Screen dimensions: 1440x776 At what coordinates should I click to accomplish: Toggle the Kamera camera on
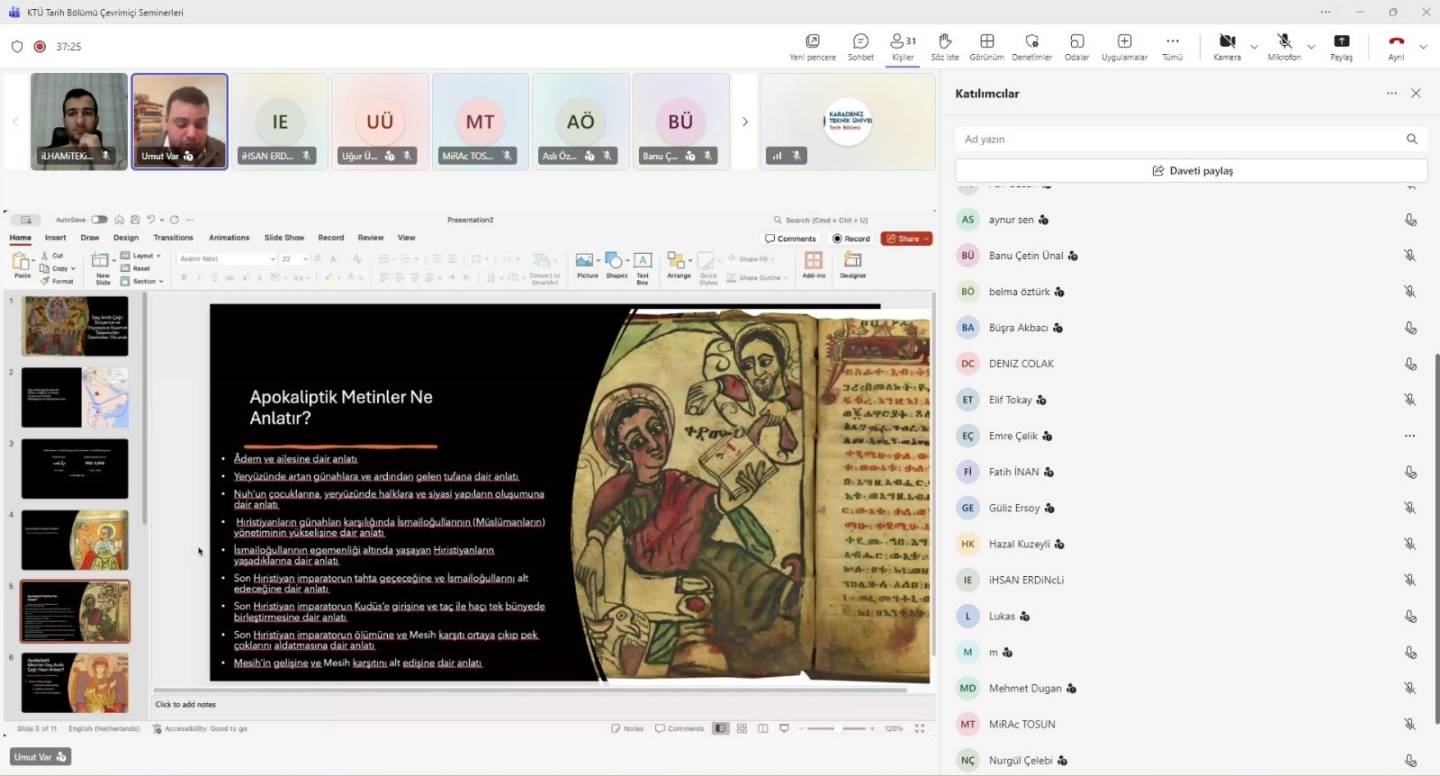[1226, 42]
